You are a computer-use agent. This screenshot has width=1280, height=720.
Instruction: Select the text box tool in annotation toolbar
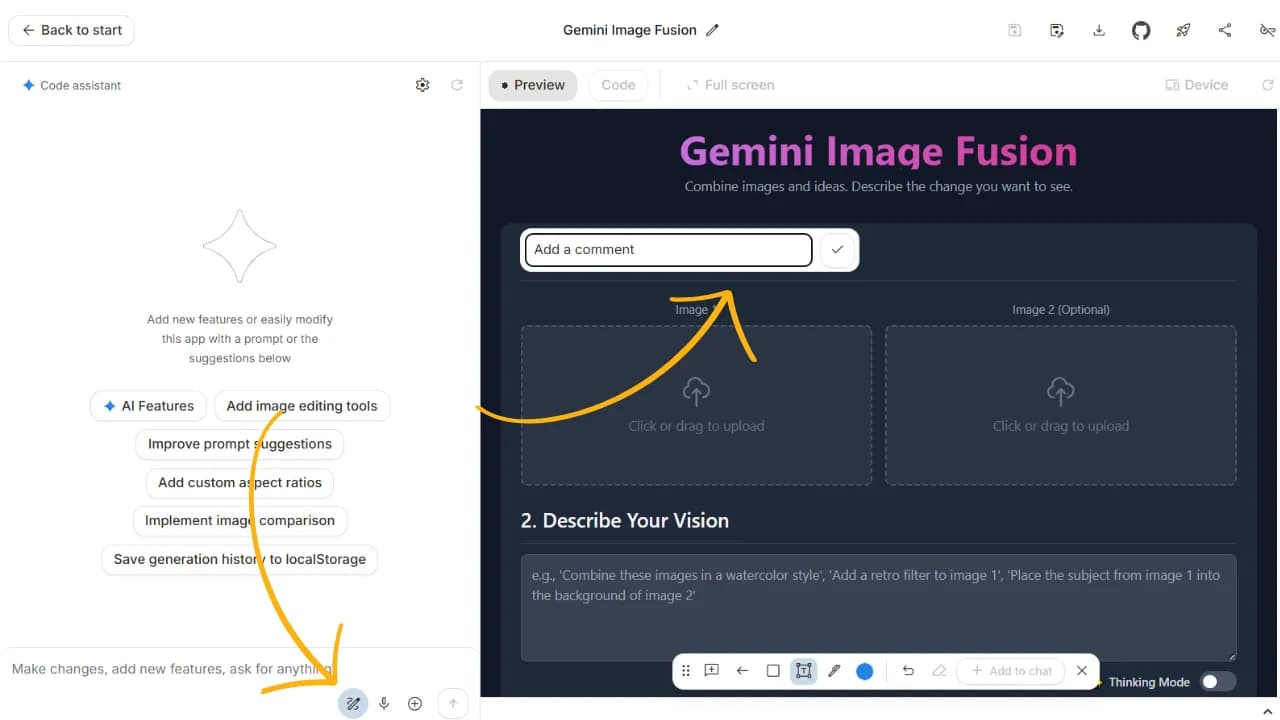pos(804,671)
